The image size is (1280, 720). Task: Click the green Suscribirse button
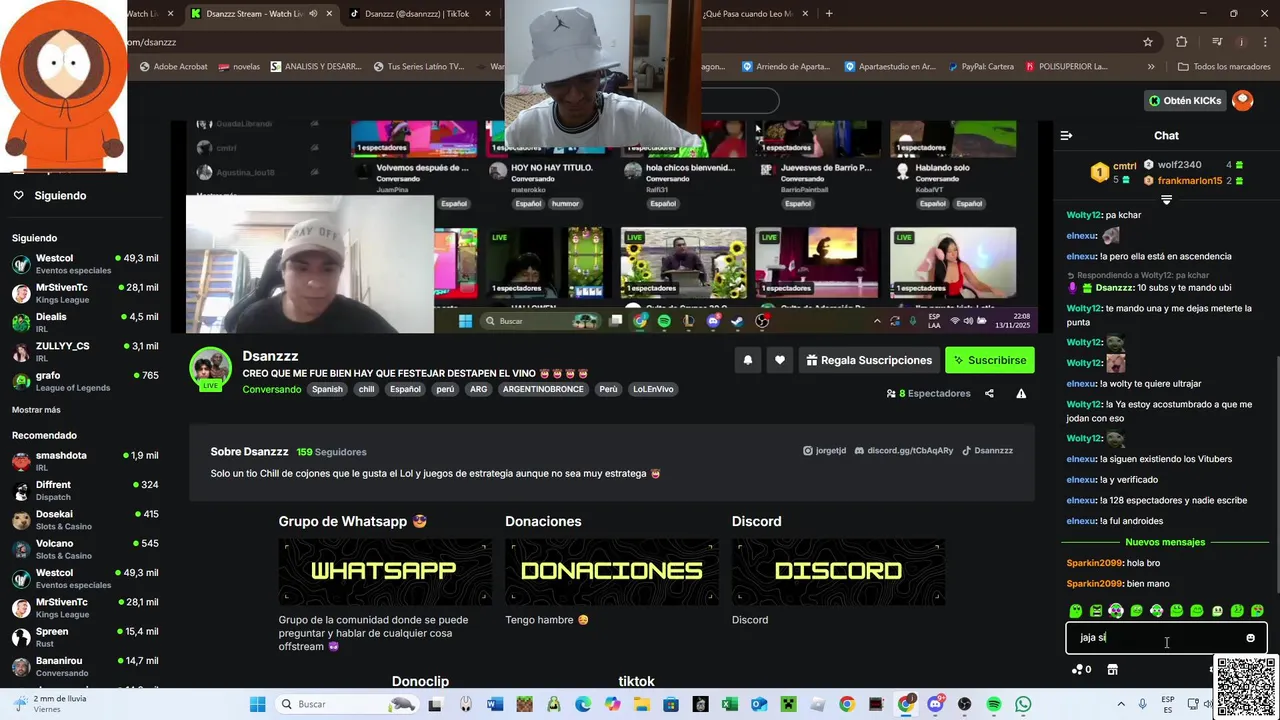tap(990, 360)
